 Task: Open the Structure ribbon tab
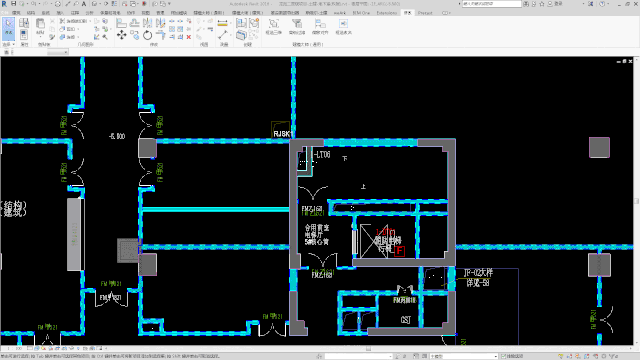[31, 13]
